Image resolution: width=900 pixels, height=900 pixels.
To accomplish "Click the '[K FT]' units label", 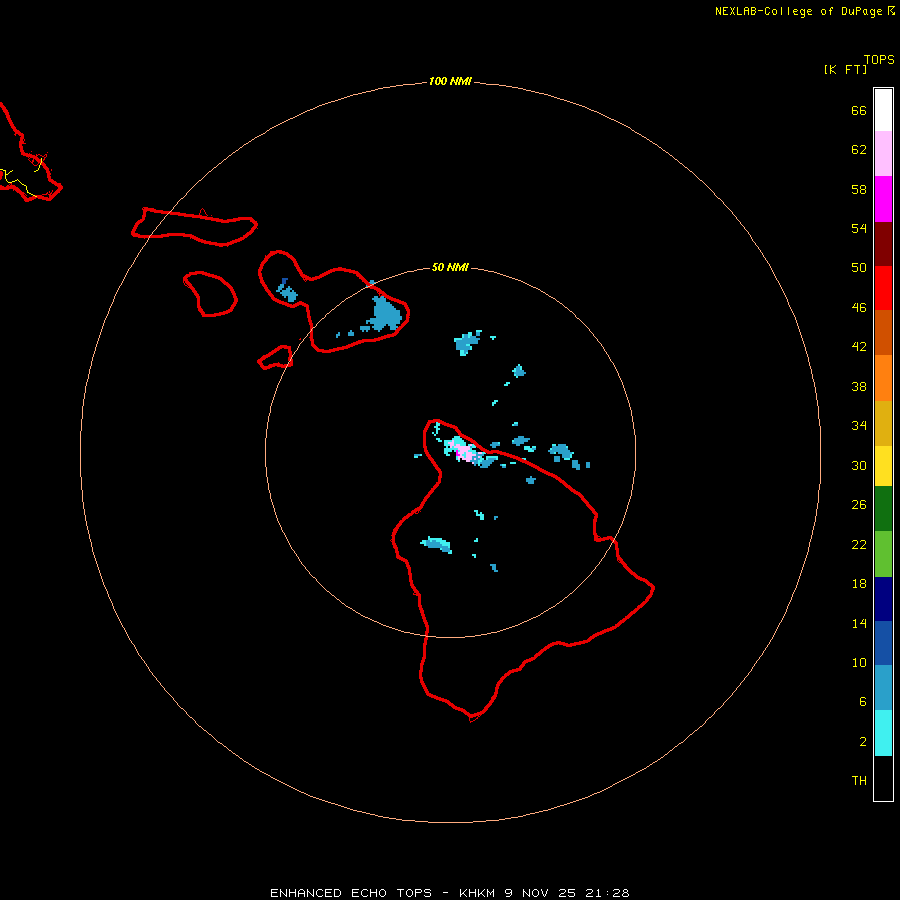I will 845,69.
